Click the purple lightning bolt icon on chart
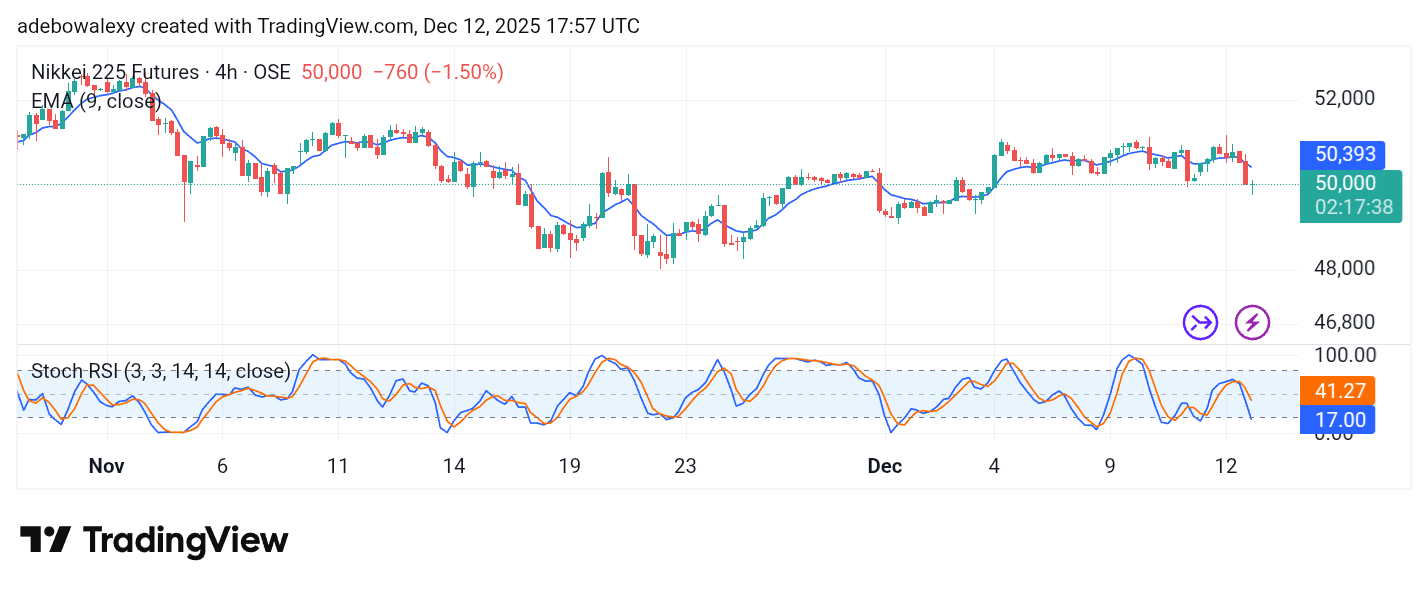 coord(1251,322)
